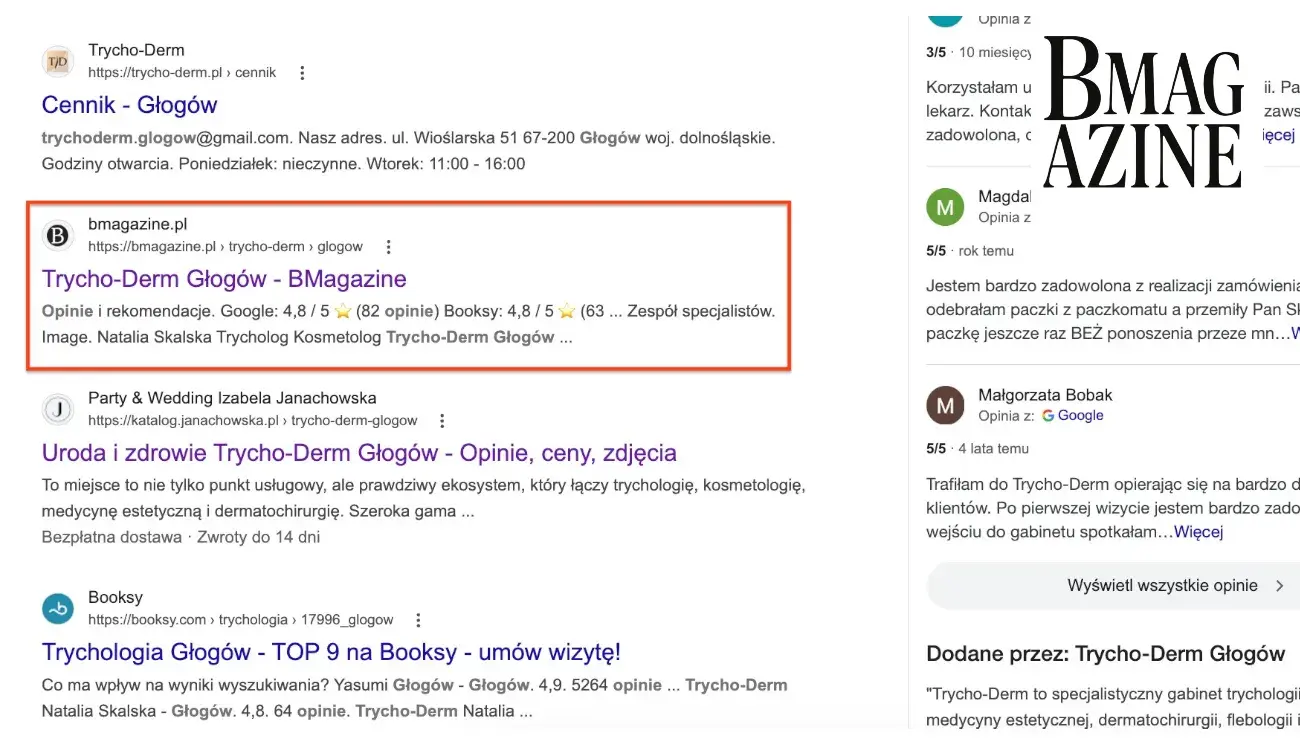
Task: Click katalog.janachowska.pl › trycho-derm-glogow URL
Action: [x=253, y=421]
